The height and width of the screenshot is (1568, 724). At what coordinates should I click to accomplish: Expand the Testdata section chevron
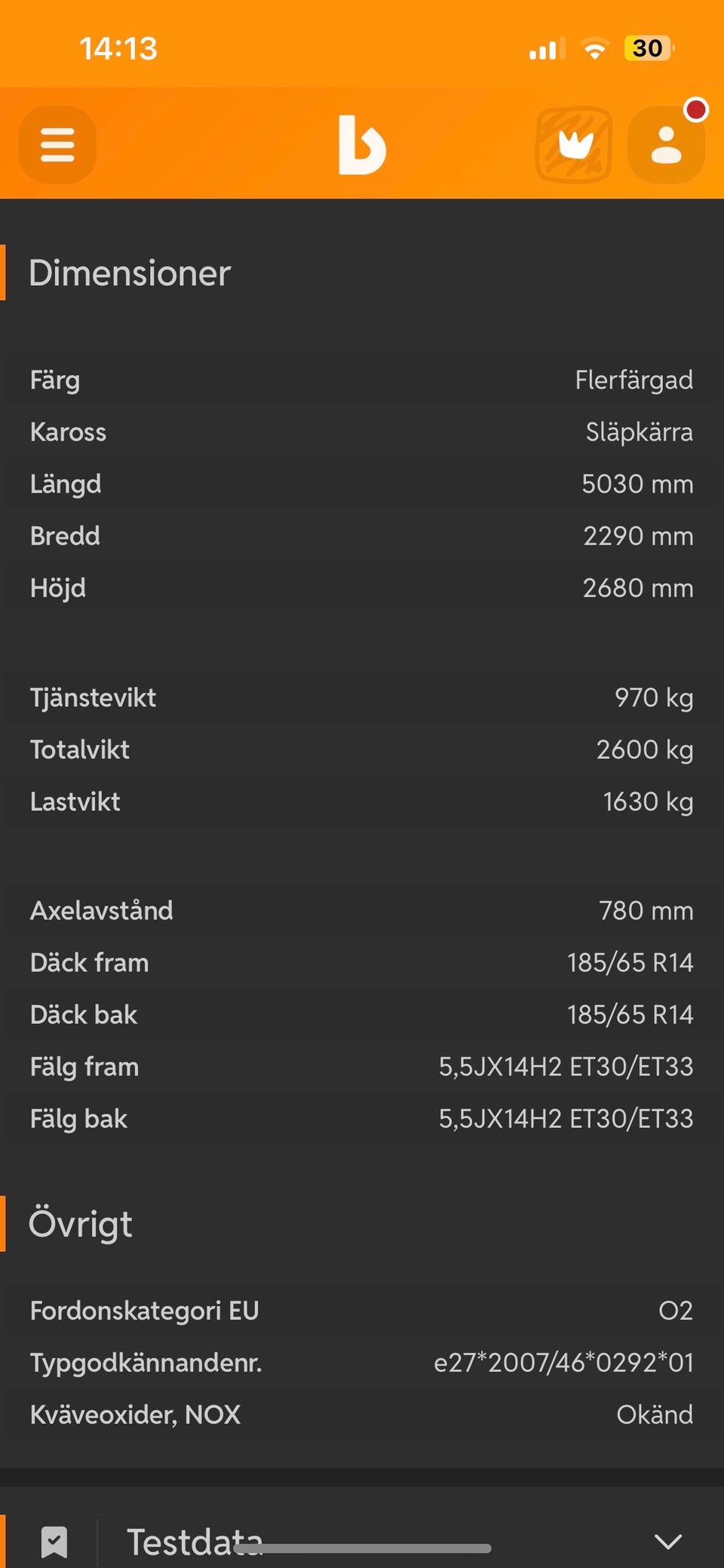click(668, 1541)
